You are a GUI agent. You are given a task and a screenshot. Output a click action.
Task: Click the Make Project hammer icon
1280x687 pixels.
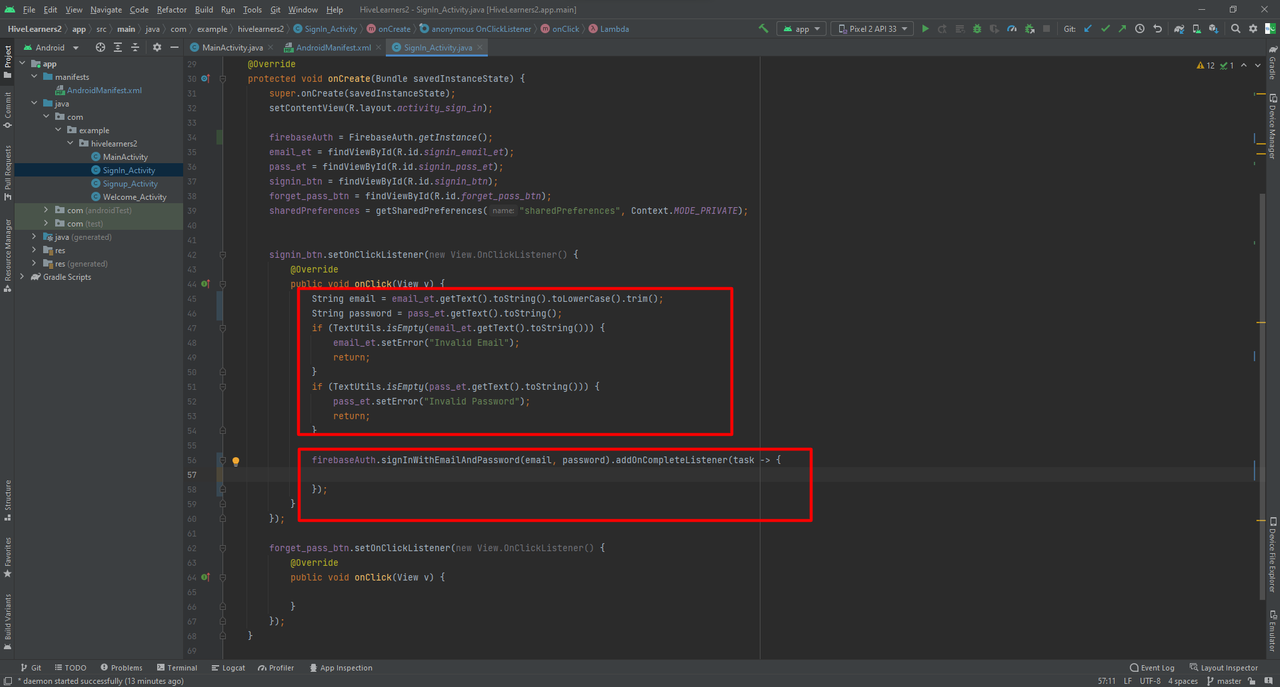(764, 29)
